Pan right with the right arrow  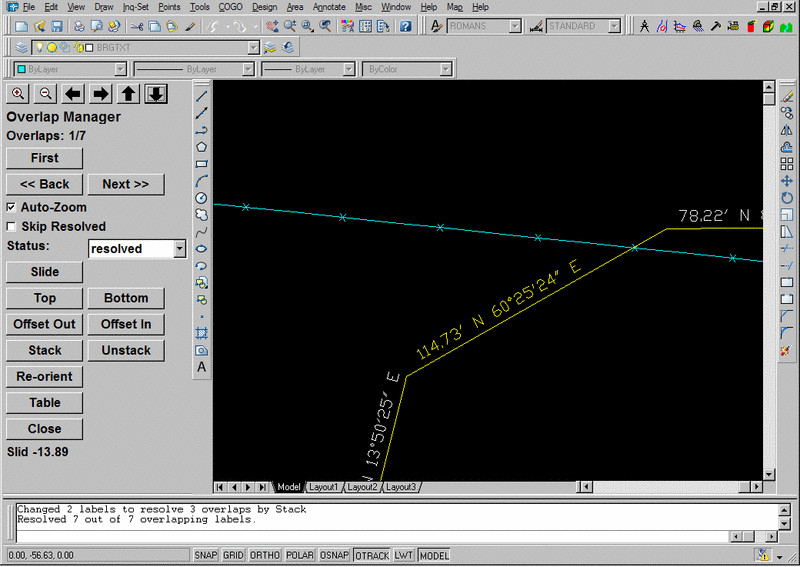point(101,94)
